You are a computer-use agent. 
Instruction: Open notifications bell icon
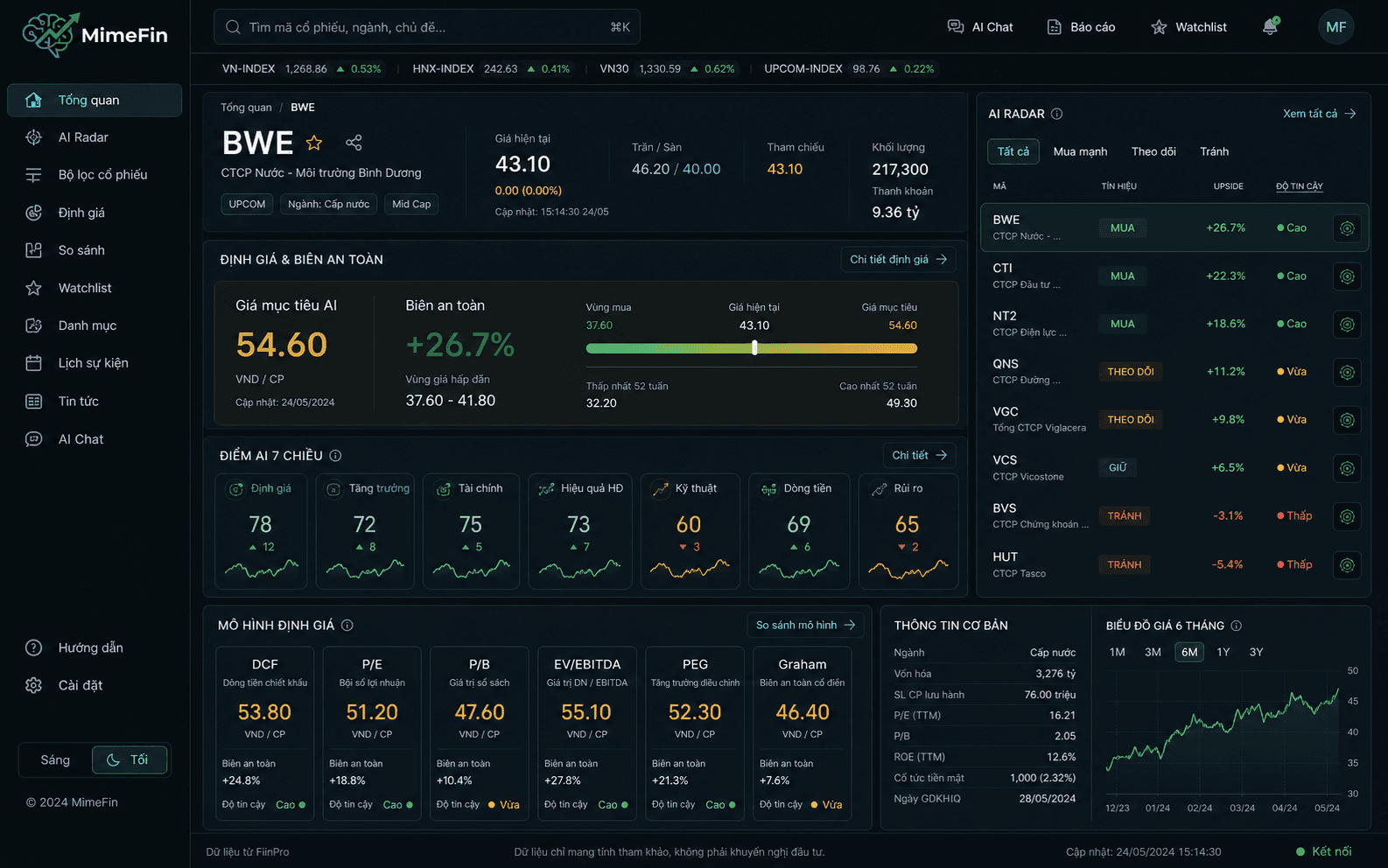1270,27
